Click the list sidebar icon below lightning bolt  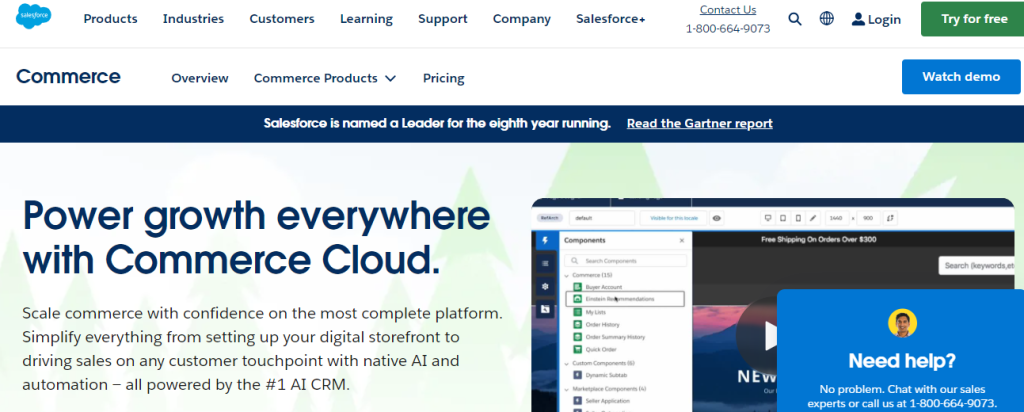pos(545,263)
